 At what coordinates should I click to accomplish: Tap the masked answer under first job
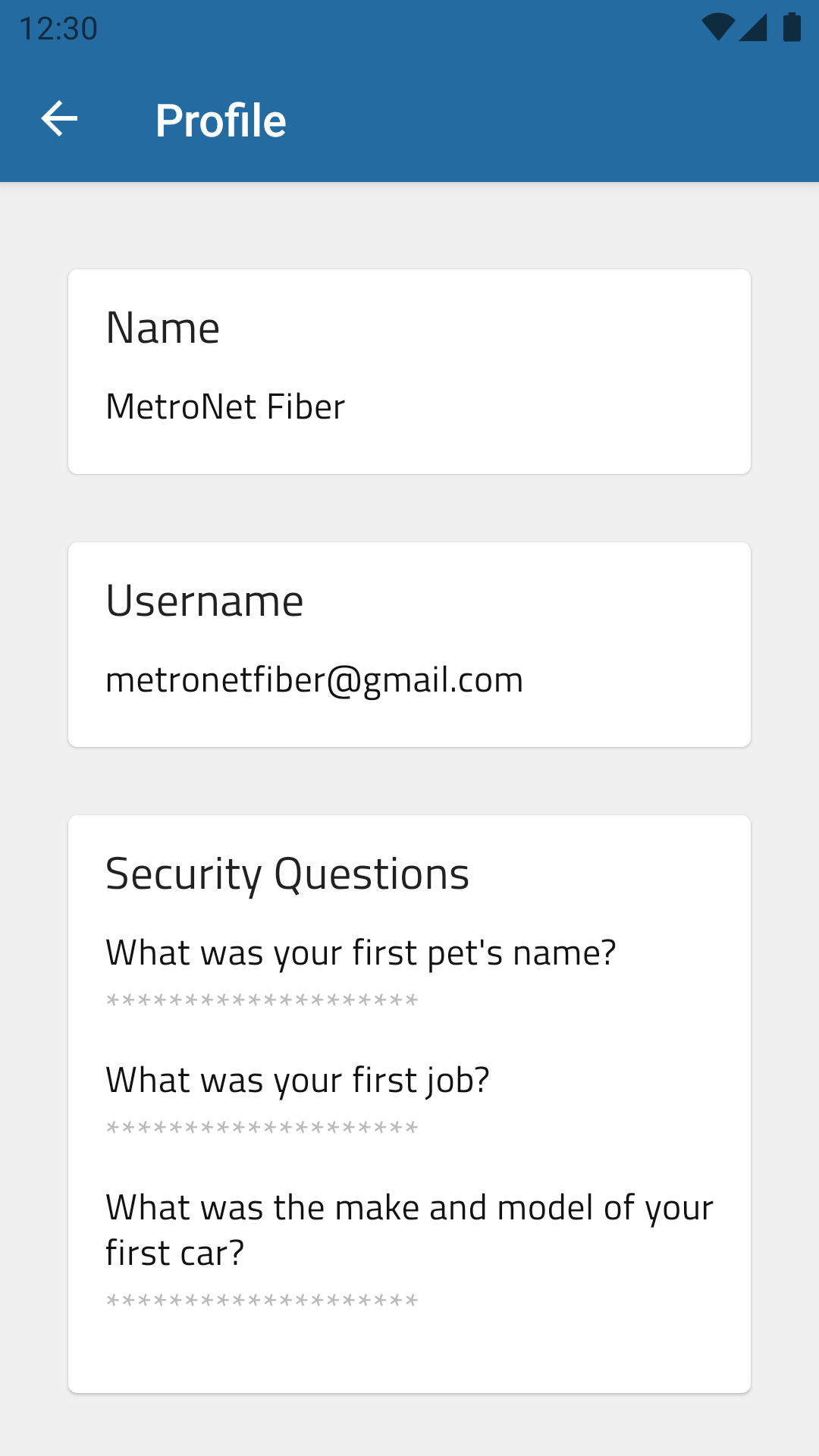[x=262, y=1128]
